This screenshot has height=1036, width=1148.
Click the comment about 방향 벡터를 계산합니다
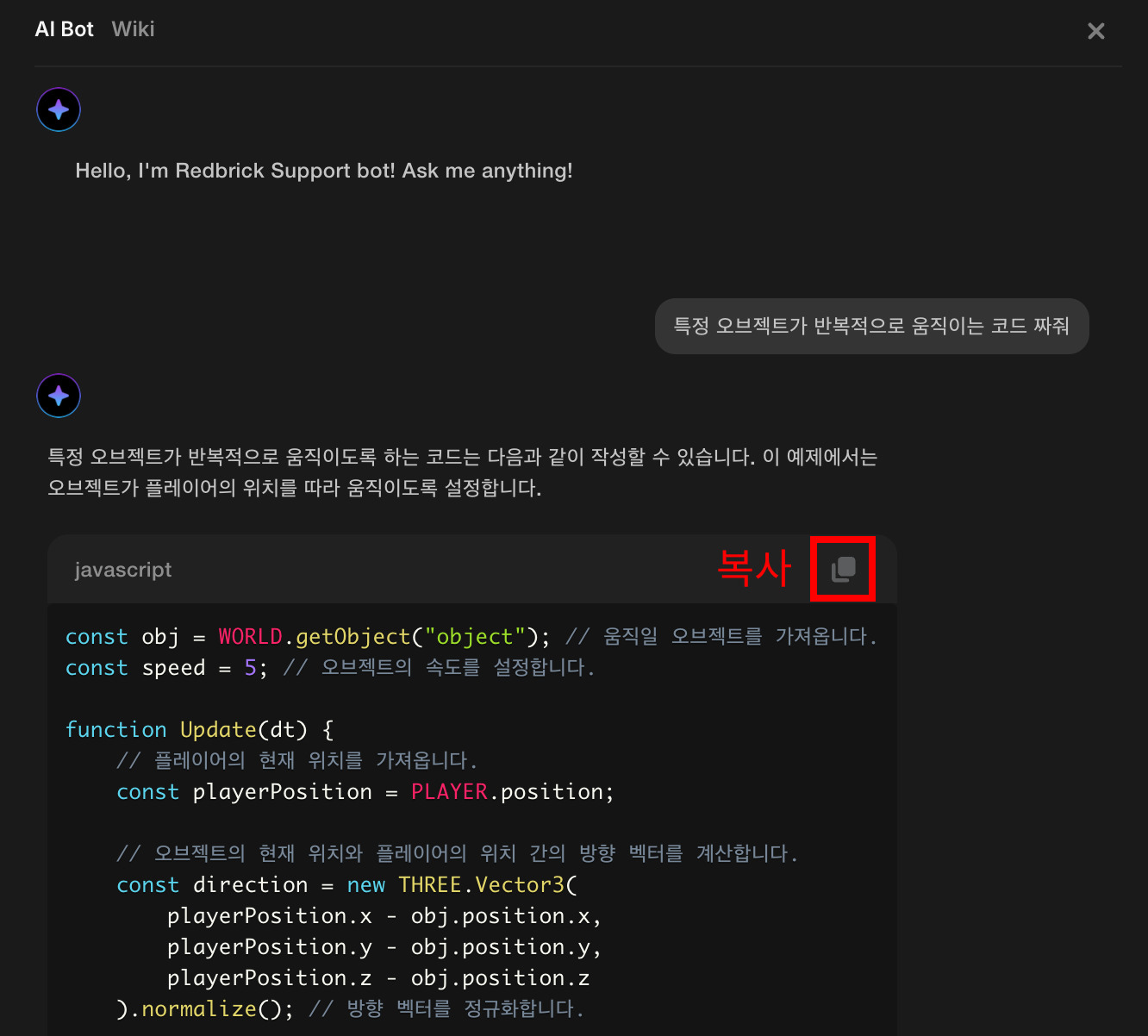coord(457,854)
